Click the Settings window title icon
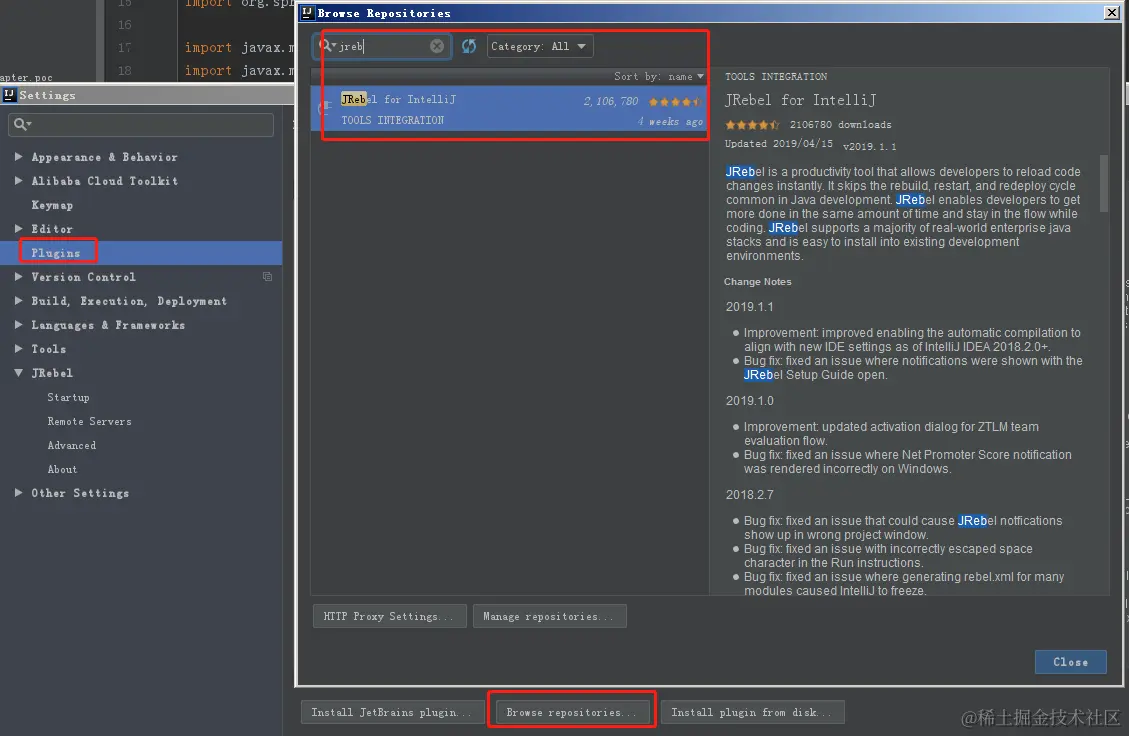The width and height of the screenshot is (1129, 736). pos(9,94)
